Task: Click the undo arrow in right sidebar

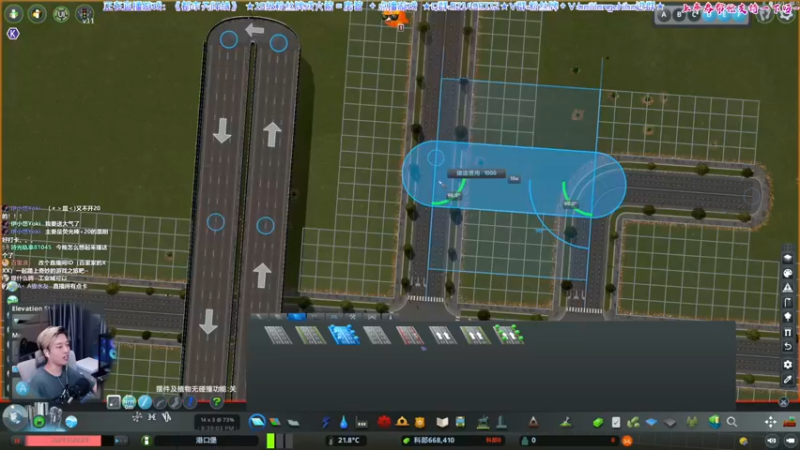Action: pyautogui.click(x=788, y=347)
